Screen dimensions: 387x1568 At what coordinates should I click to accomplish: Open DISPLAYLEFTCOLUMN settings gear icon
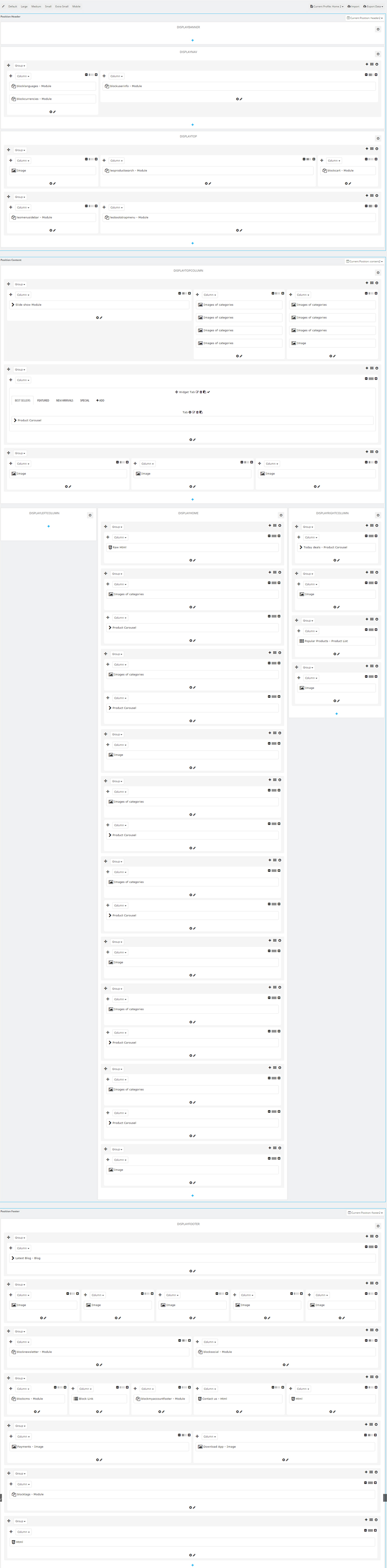(x=90, y=515)
